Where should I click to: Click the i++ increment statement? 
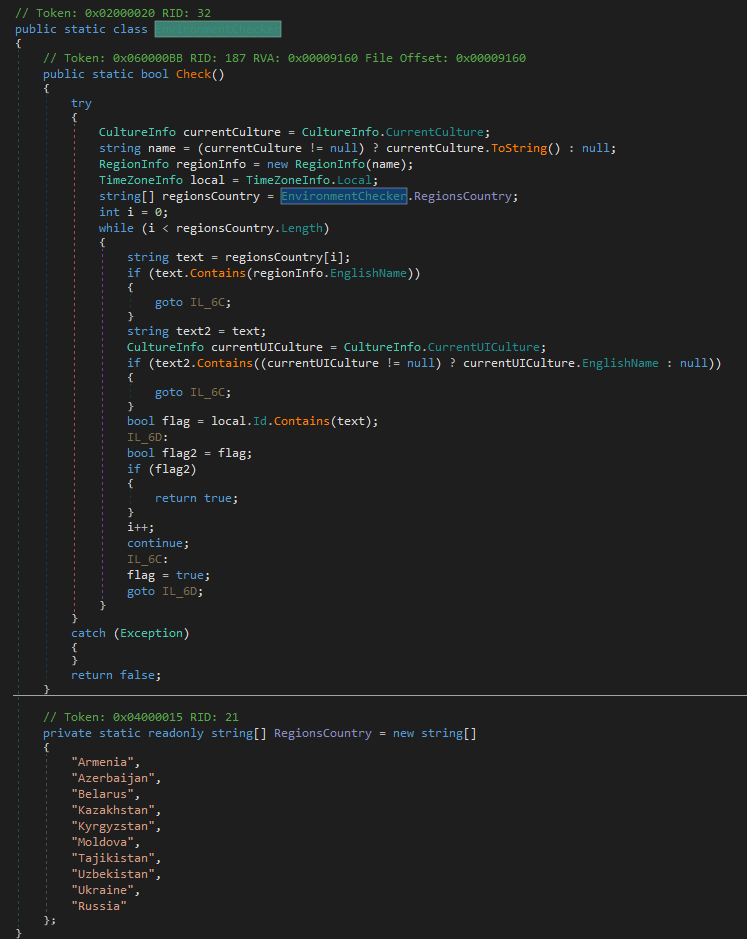pyautogui.click(x=141, y=527)
